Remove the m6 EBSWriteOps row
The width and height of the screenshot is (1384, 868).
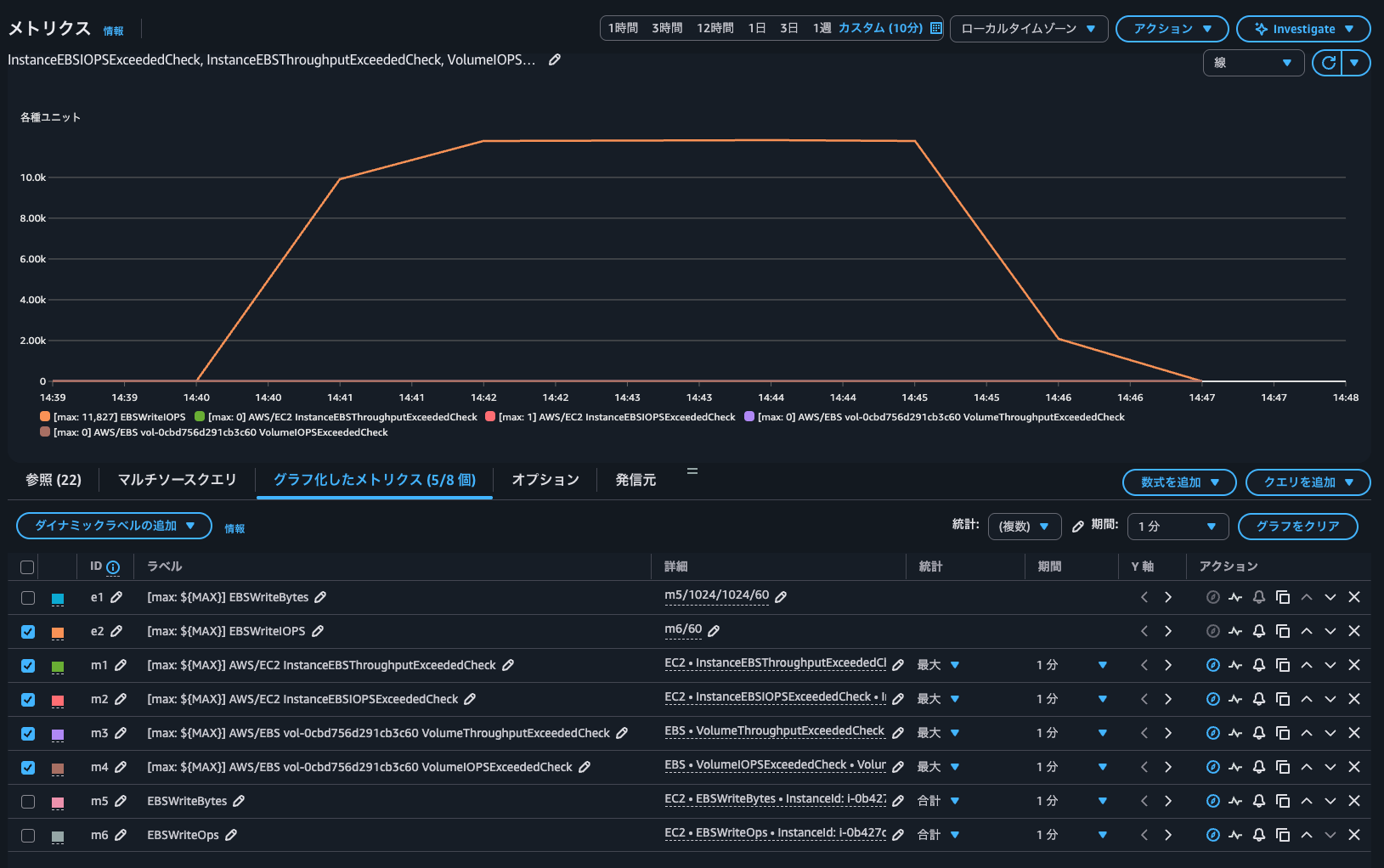tap(1354, 835)
